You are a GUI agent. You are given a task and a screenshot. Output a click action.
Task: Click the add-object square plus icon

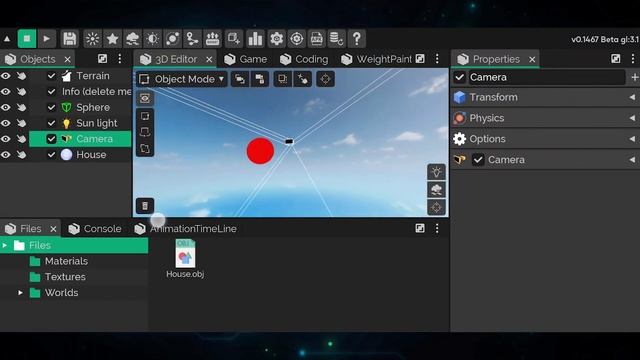tap(234, 39)
